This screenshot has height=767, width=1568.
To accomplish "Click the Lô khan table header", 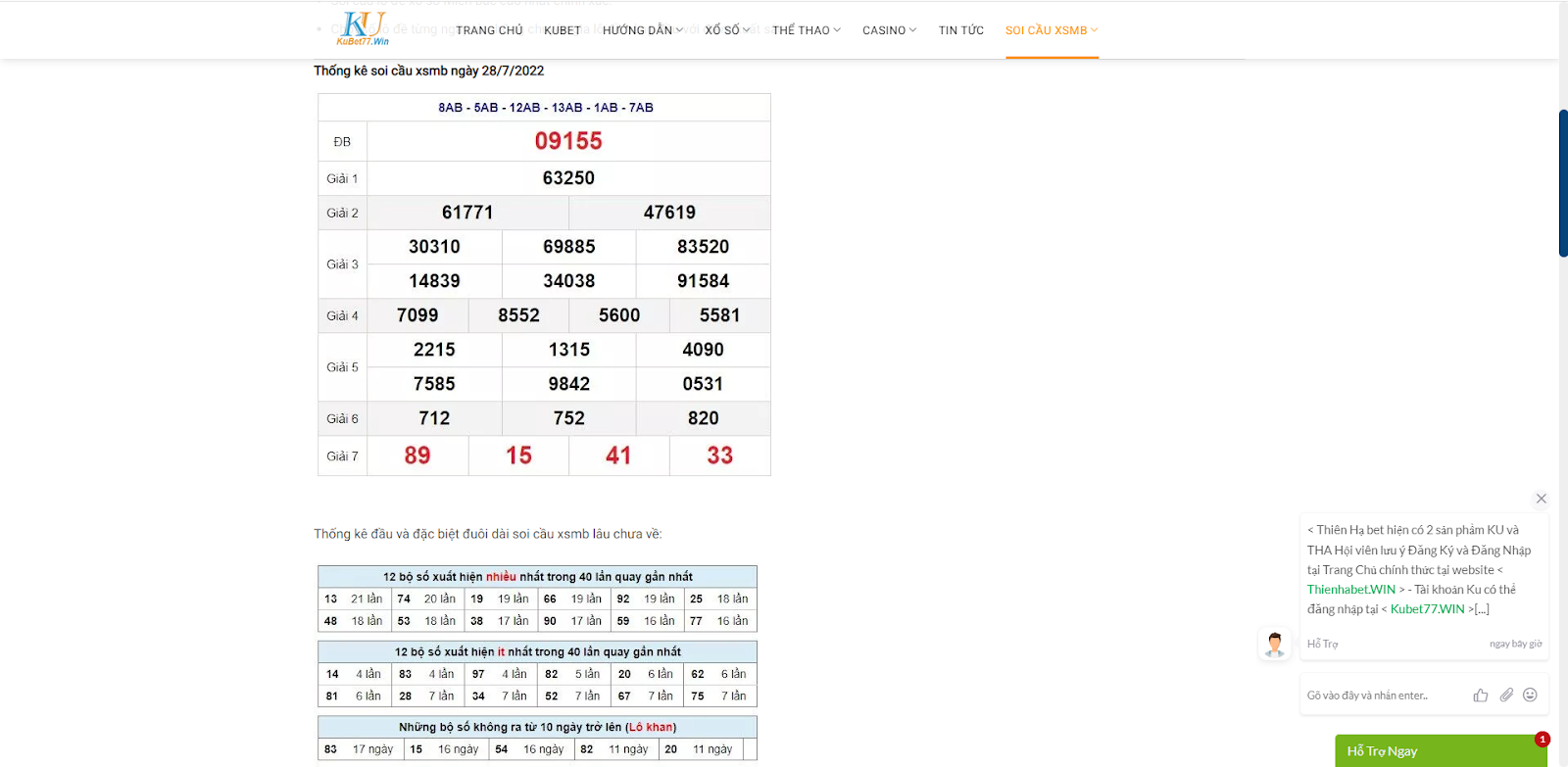I will tap(538, 727).
